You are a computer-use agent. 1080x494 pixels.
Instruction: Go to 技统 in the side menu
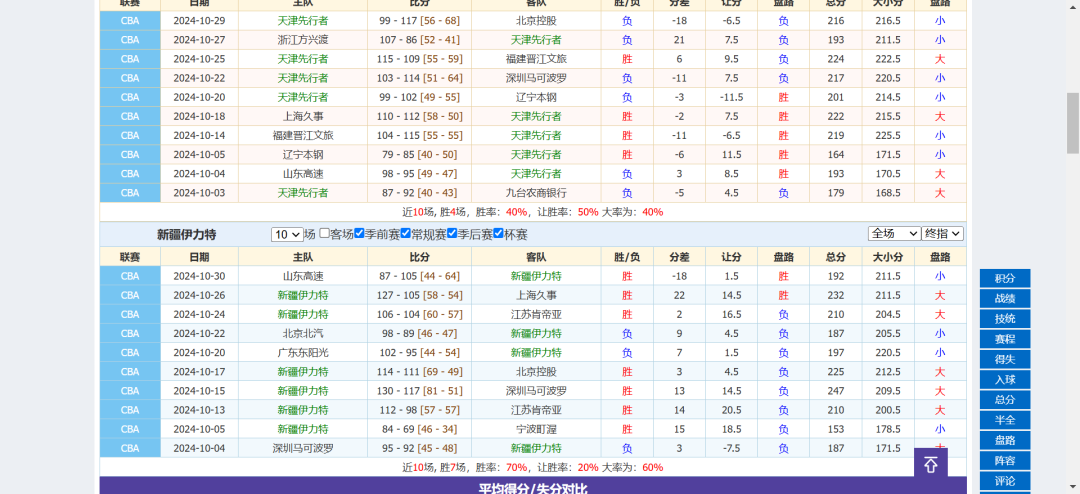[1005, 319]
